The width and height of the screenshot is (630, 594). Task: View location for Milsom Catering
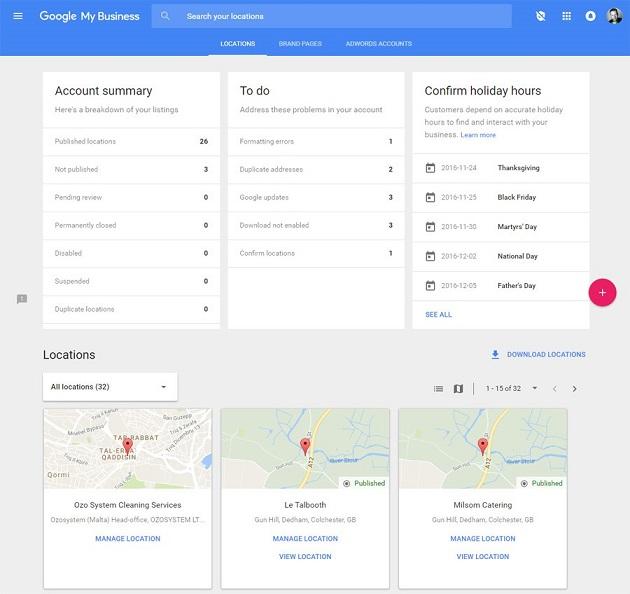[483, 557]
